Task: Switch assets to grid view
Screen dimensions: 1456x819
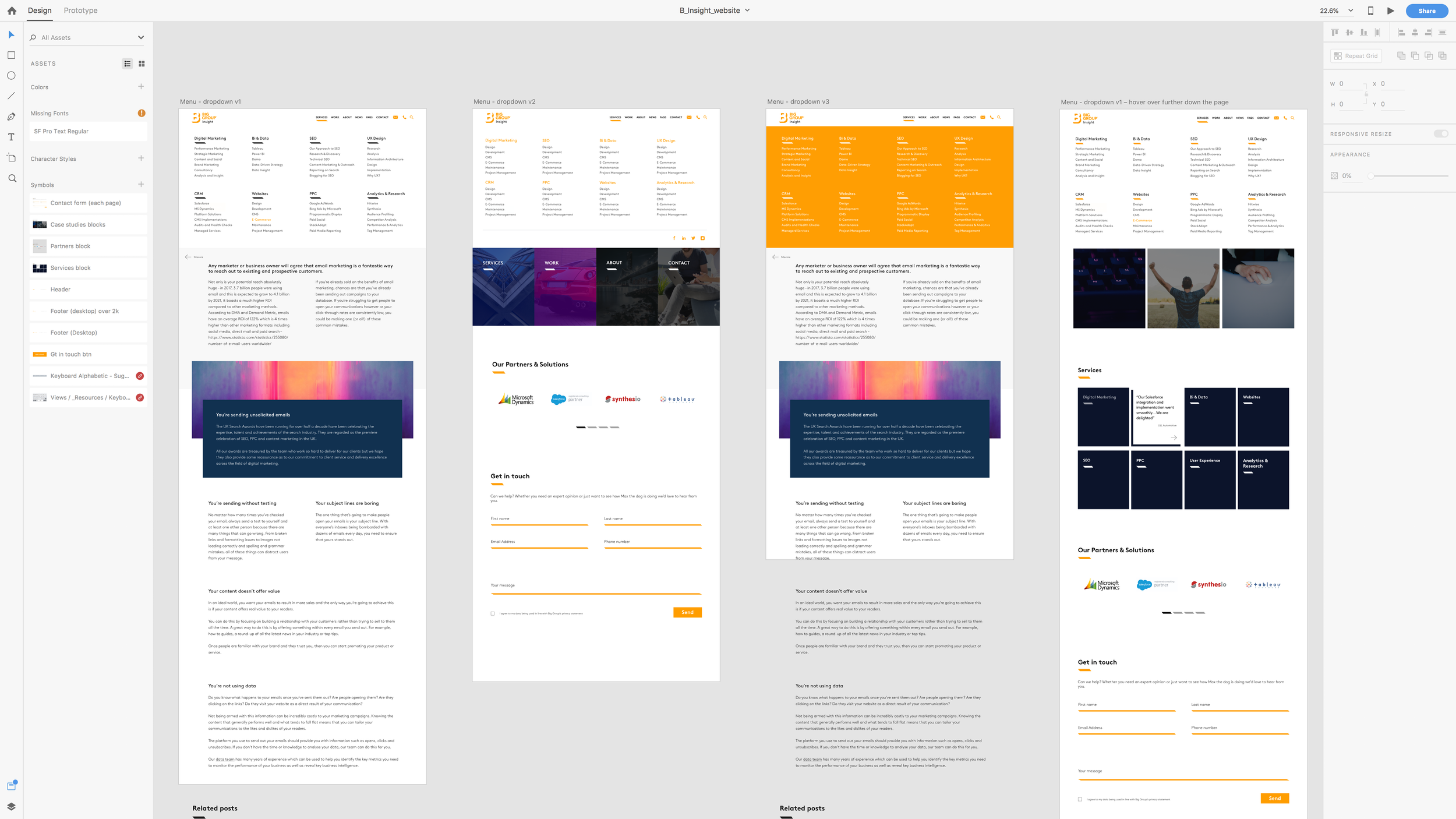Action: pos(142,63)
